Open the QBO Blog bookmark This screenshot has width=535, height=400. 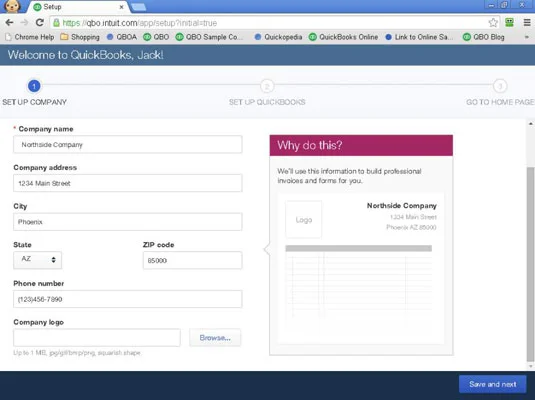(484, 37)
